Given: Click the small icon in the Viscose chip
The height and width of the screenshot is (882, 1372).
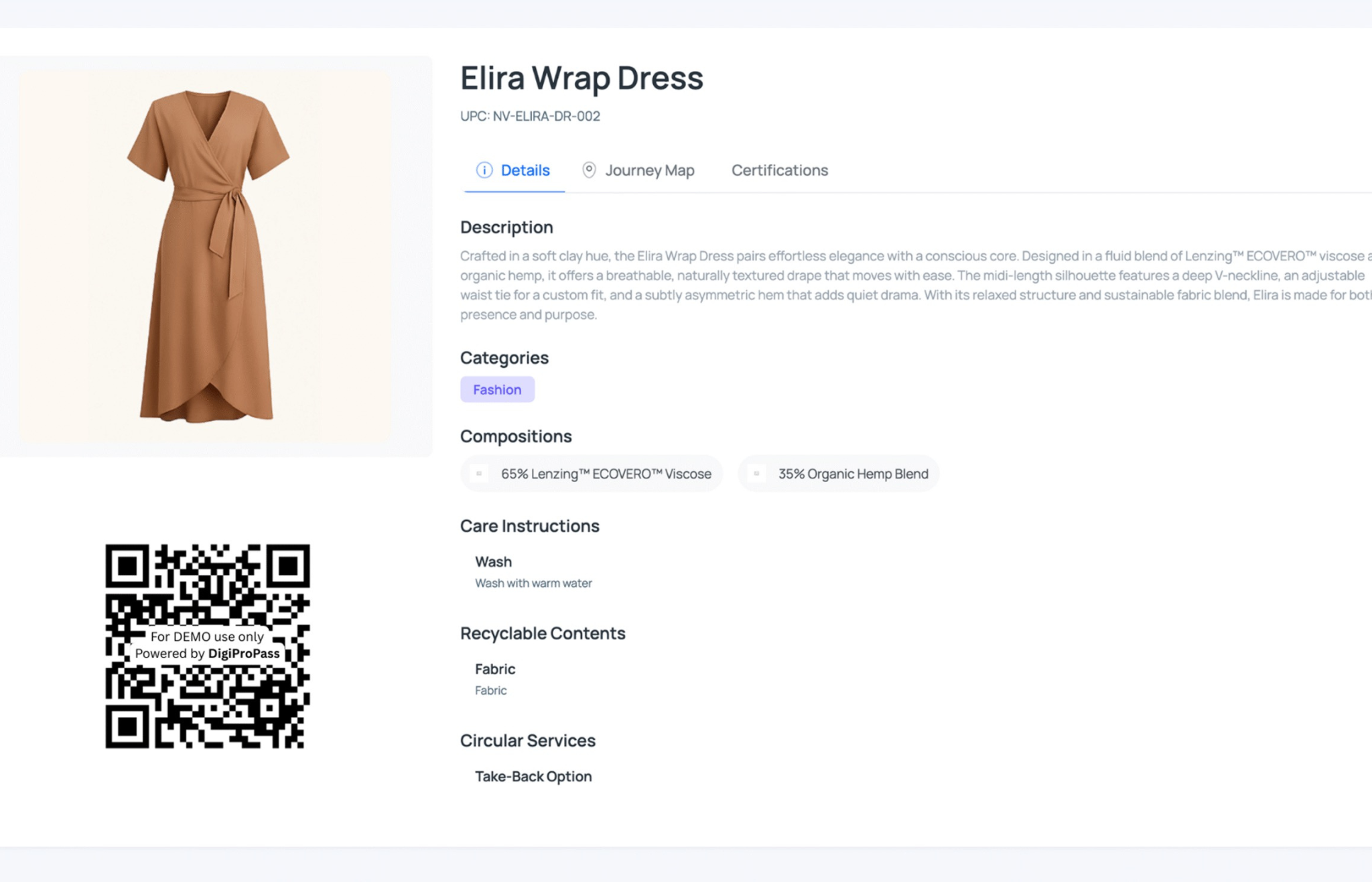Looking at the screenshot, I should pos(479,474).
